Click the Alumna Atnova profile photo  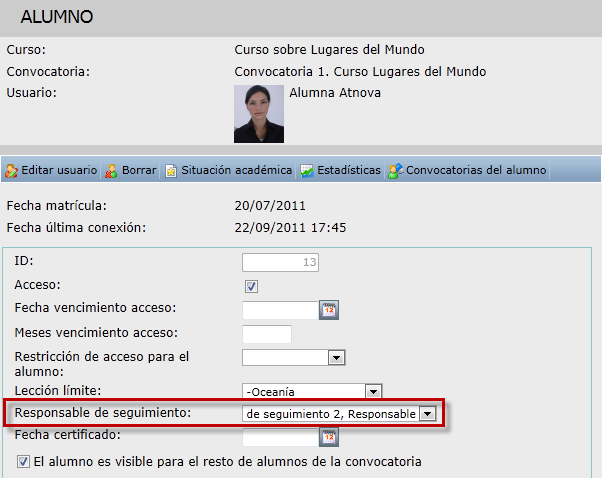(x=259, y=114)
